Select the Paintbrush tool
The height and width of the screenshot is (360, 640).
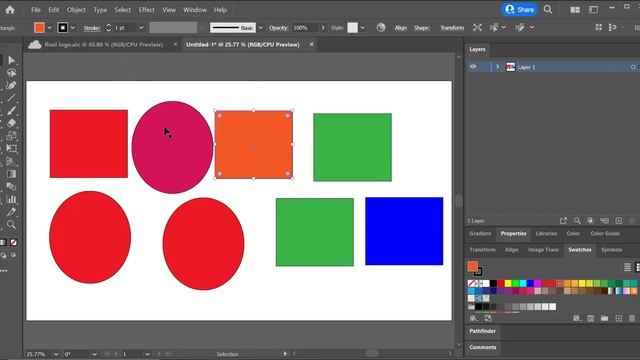(11, 111)
